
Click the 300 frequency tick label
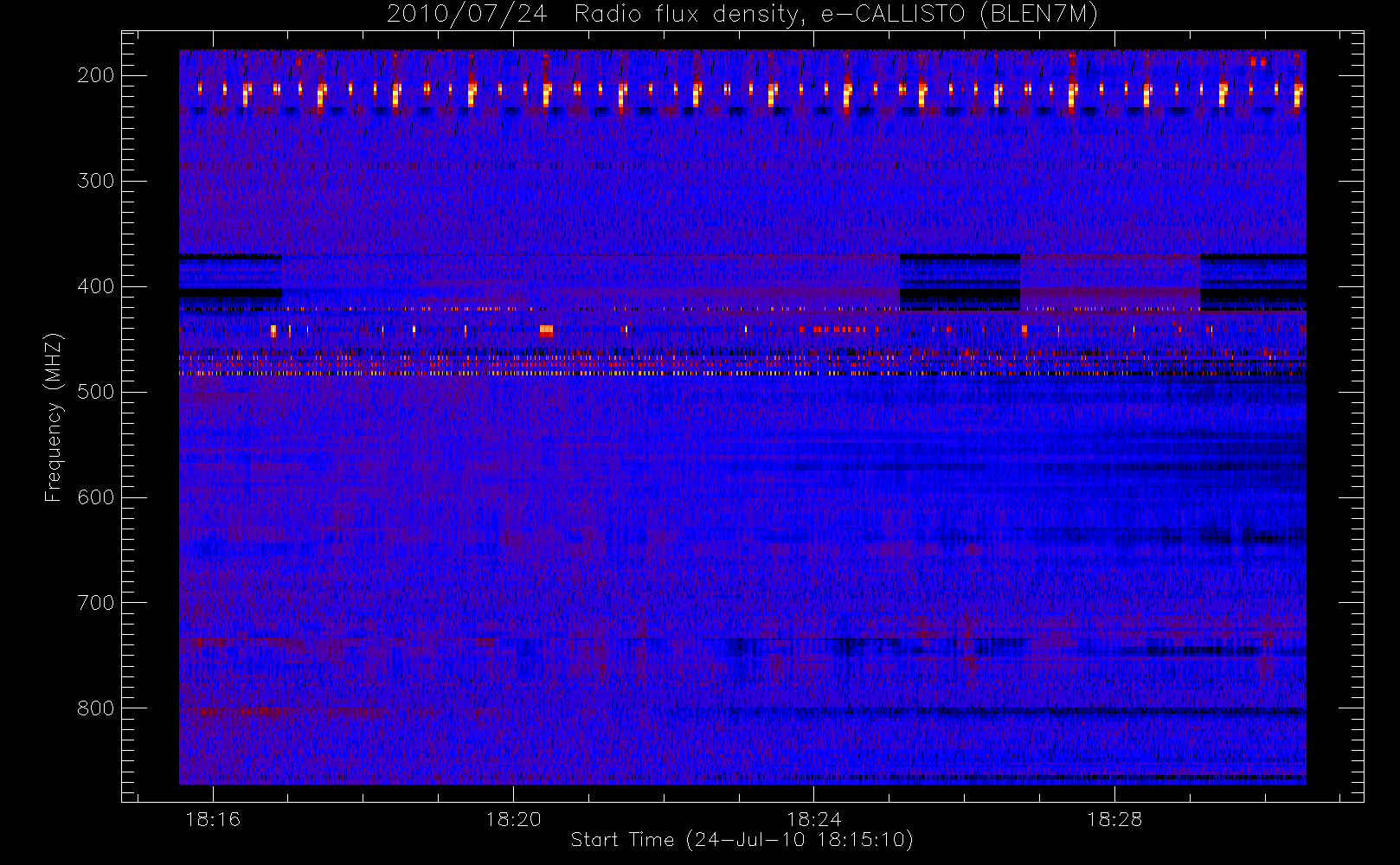tap(96, 181)
